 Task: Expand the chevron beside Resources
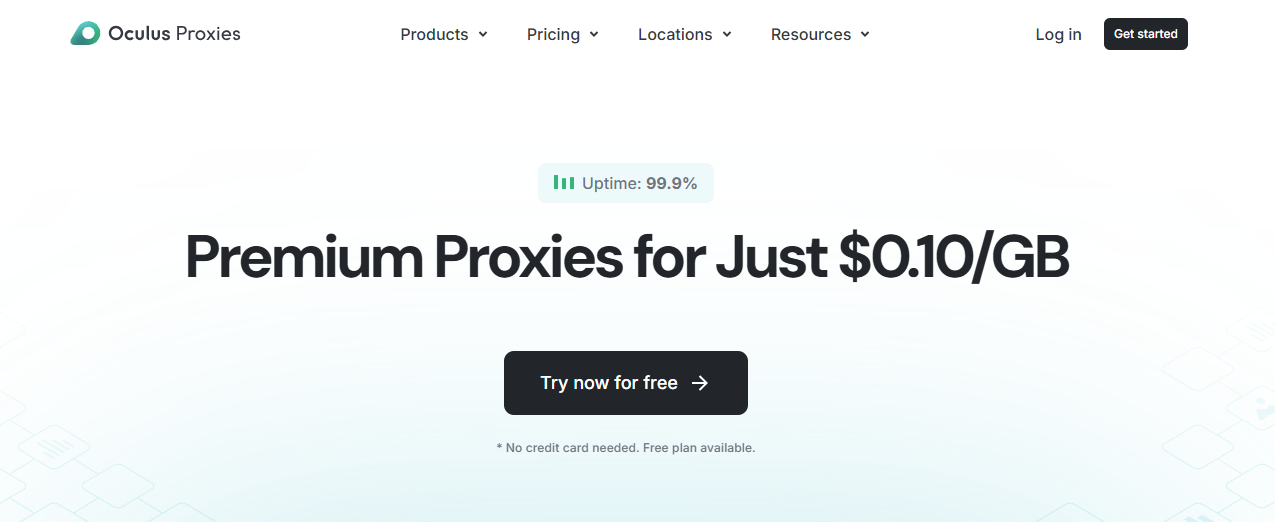click(865, 34)
